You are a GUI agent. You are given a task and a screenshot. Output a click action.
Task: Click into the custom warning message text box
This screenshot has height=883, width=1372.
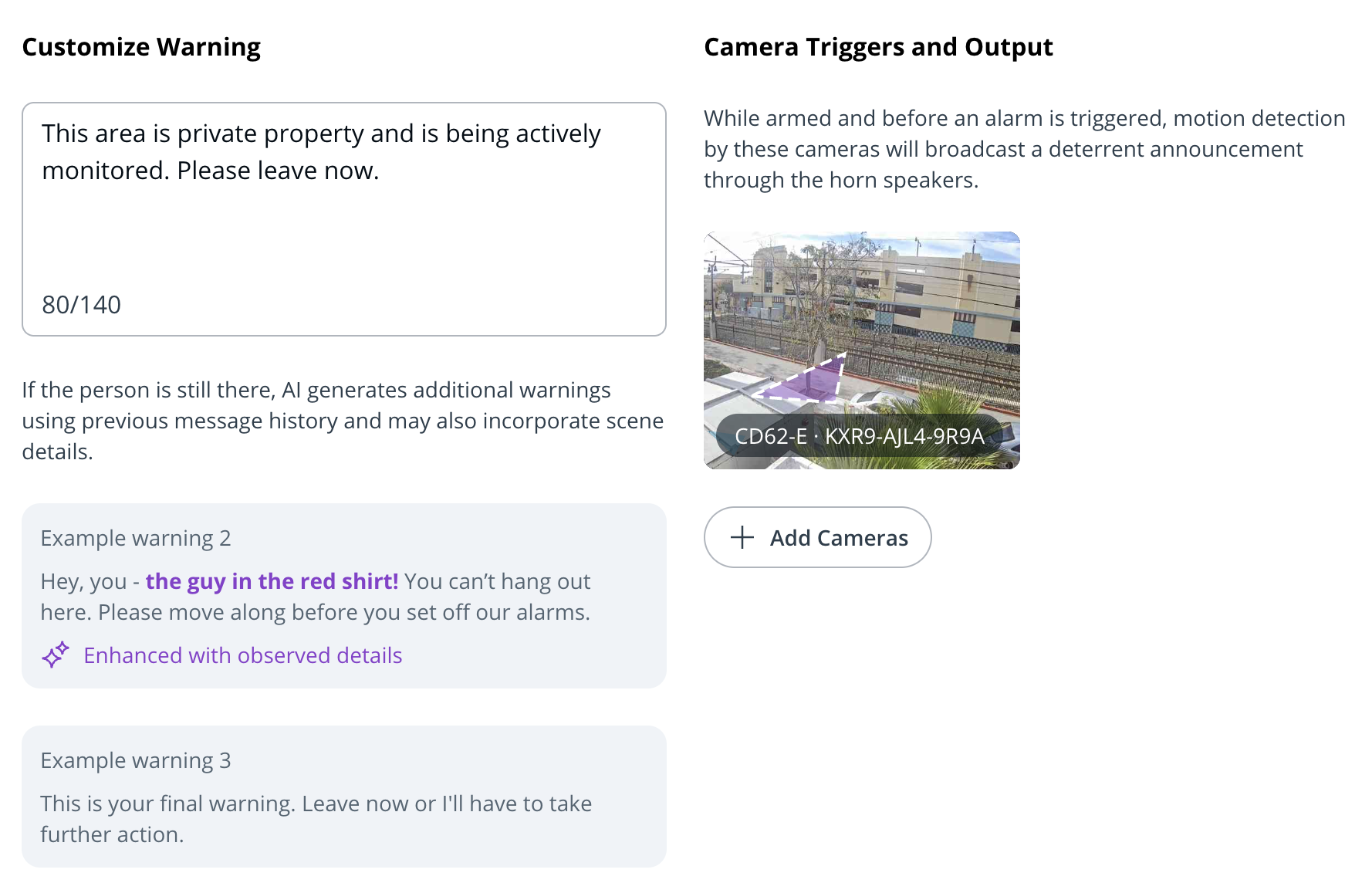[343, 224]
